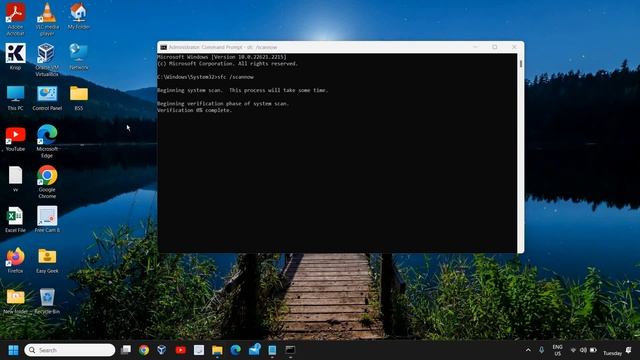
Task: Open VirtualBox from the taskbar
Action: [162, 350]
